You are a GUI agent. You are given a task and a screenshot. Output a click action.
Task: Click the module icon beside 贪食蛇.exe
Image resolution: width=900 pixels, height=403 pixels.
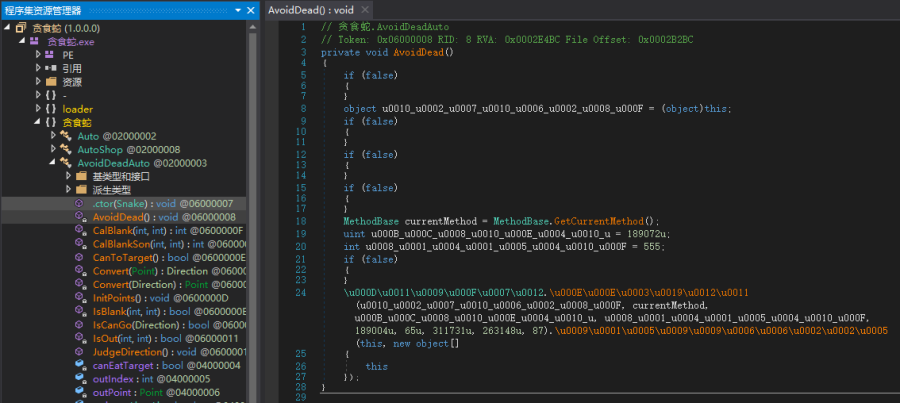(x=35, y=41)
